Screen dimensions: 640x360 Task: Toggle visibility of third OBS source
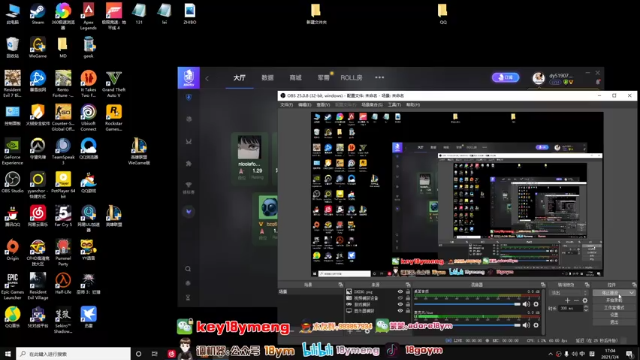pyautogui.click(x=400, y=304)
